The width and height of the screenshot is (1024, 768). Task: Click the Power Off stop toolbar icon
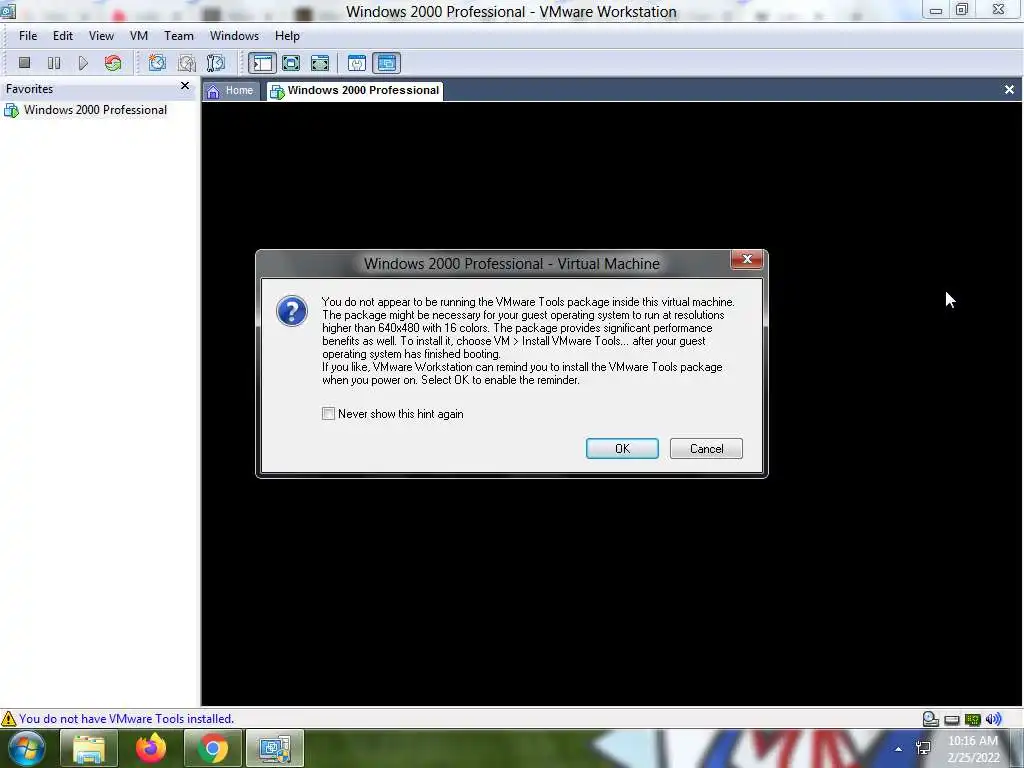(25, 63)
